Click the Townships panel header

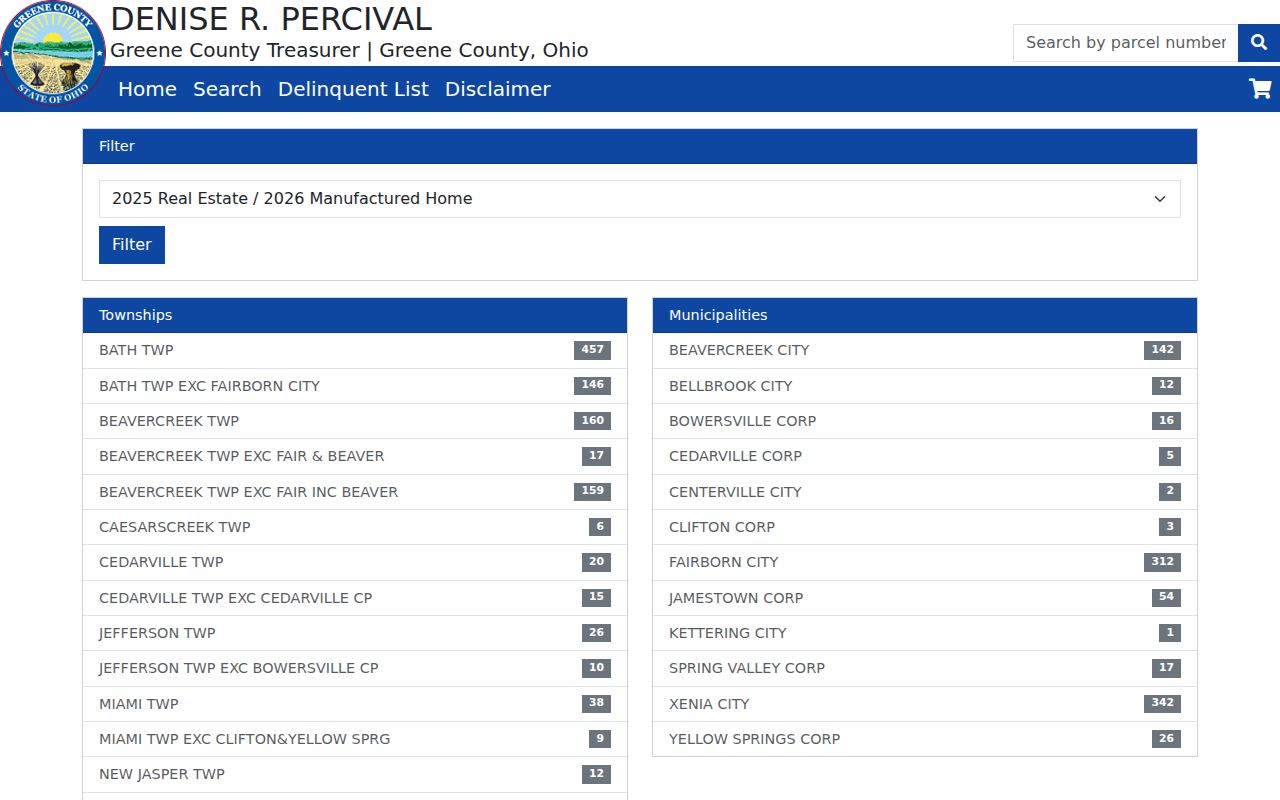click(x=355, y=315)
